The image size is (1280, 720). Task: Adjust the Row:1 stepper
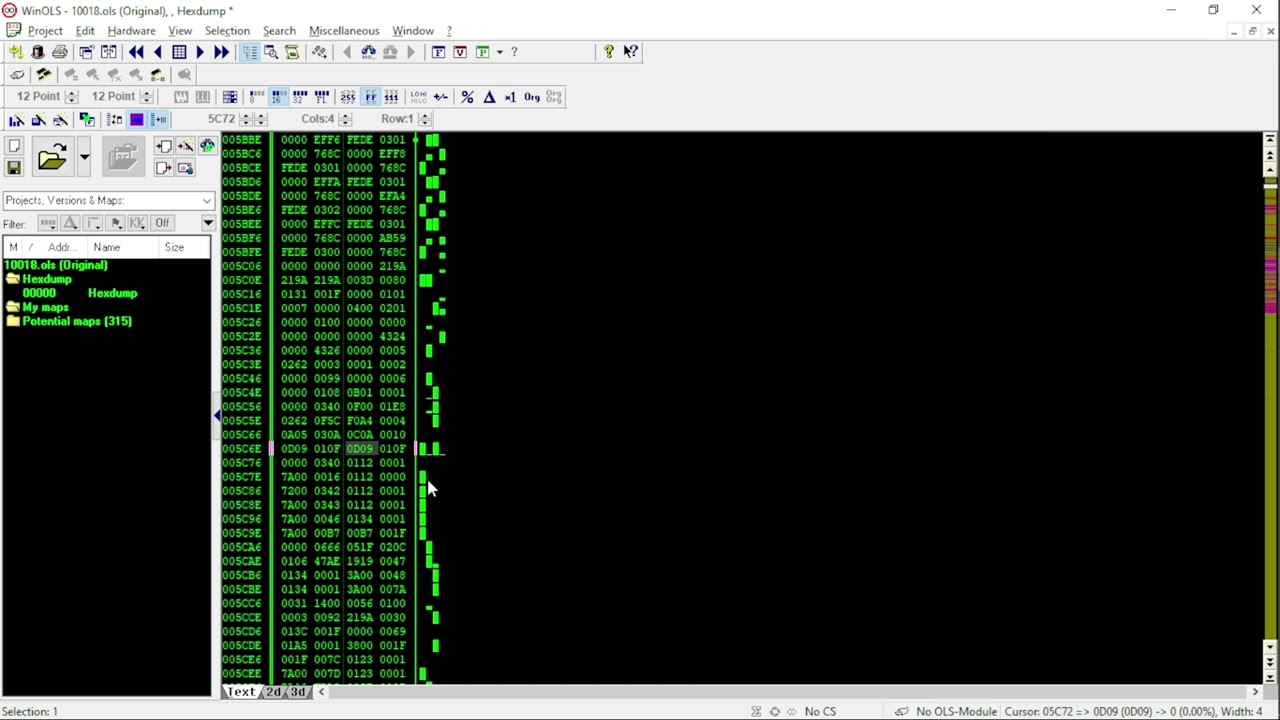(x=424, y=119)
